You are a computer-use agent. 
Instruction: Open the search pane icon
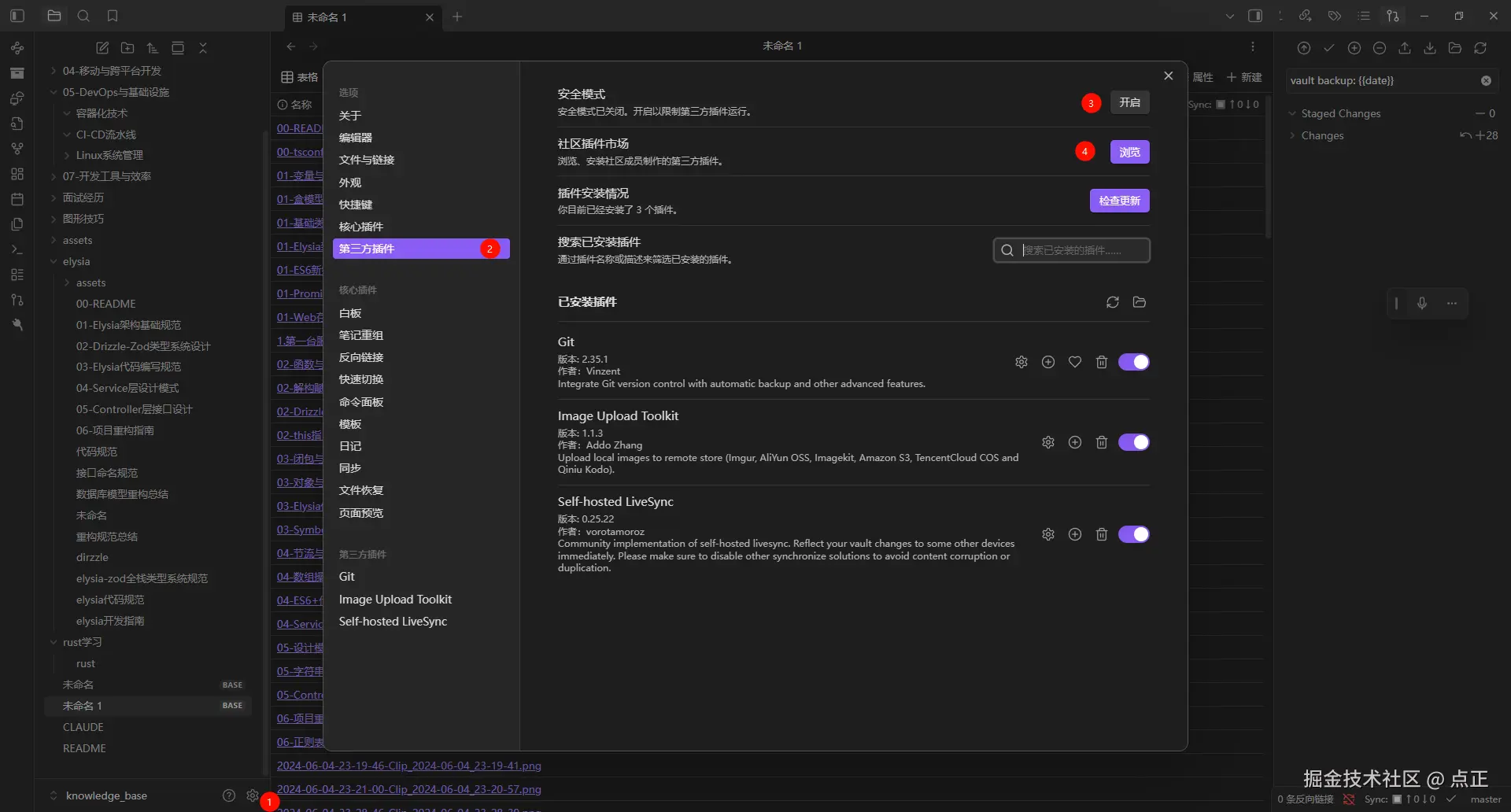click(x=83, y=16)
